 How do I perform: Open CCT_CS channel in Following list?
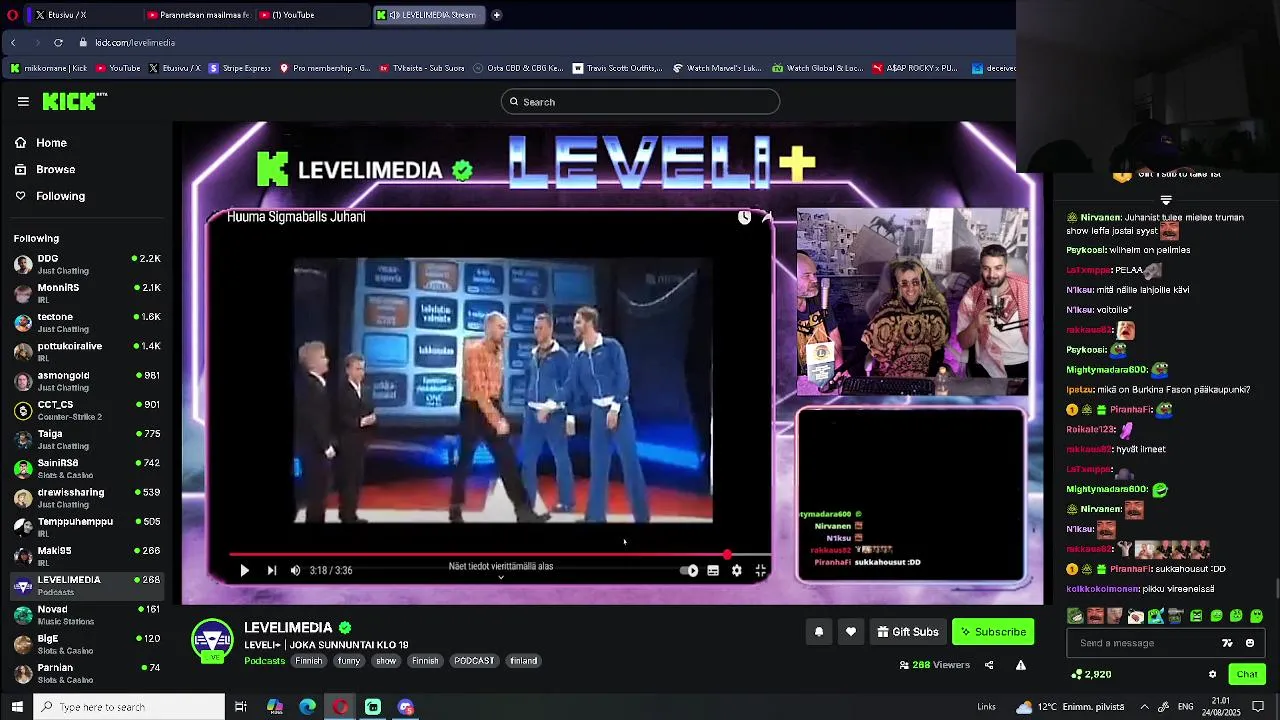(x=87, y=410)
